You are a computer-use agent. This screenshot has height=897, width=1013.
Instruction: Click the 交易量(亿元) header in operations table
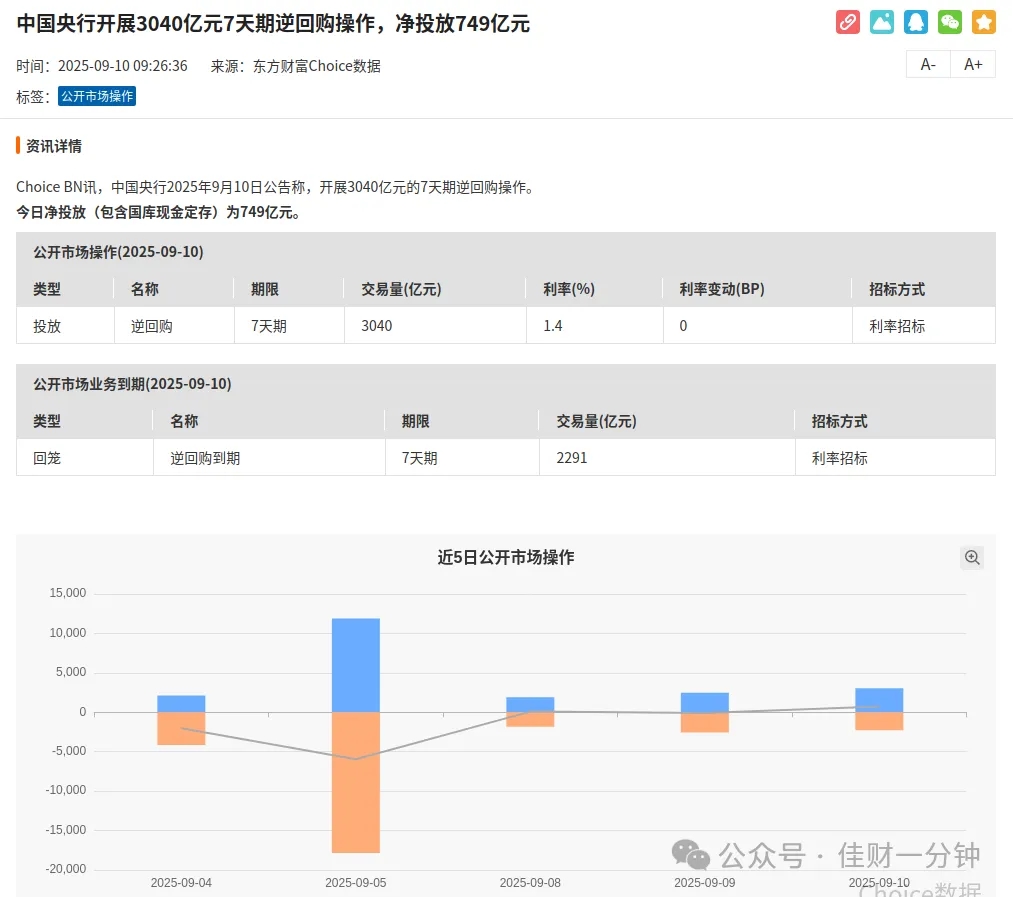pos(401,289)
